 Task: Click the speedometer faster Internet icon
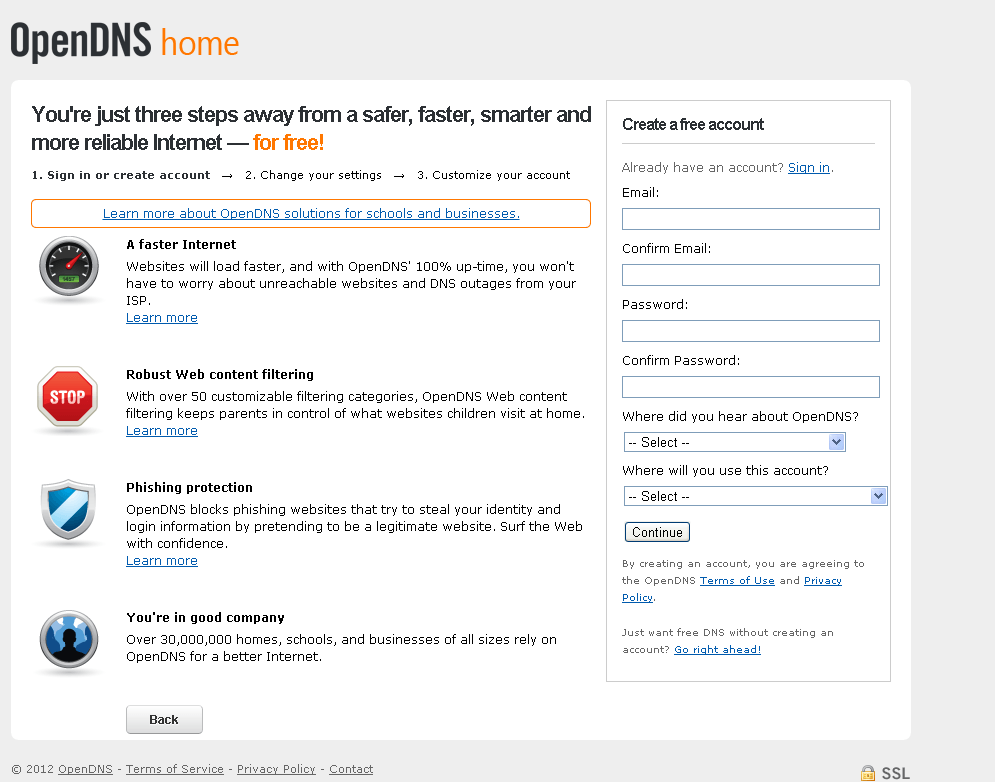coord(69,269)
